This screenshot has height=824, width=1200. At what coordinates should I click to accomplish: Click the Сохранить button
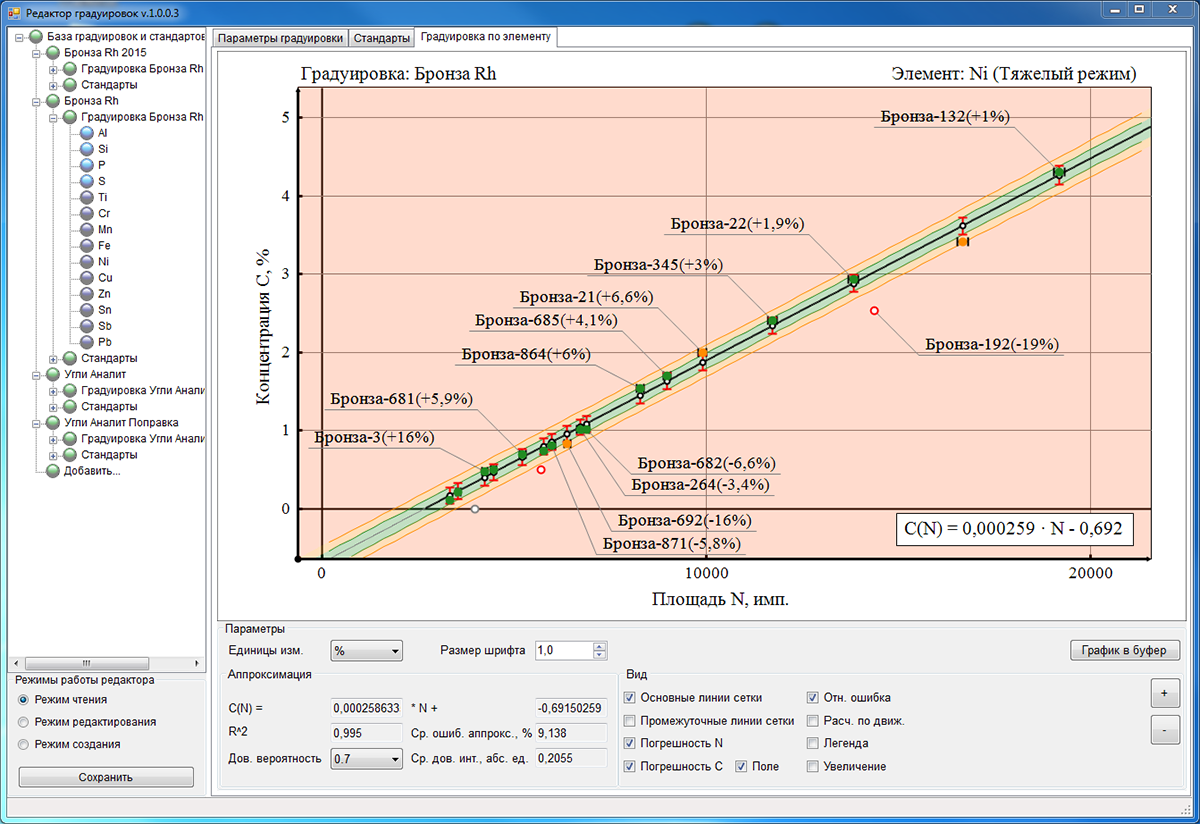pos(106,777)
